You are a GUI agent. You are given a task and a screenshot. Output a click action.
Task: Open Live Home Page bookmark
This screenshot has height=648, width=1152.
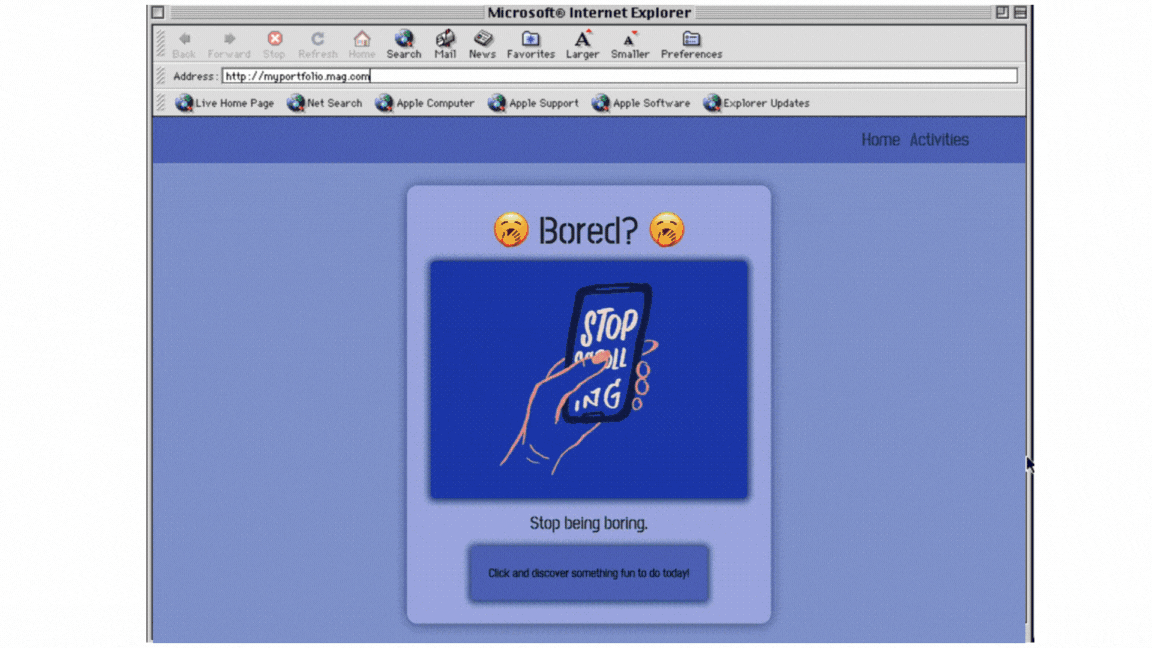click(x=225, y=104)
